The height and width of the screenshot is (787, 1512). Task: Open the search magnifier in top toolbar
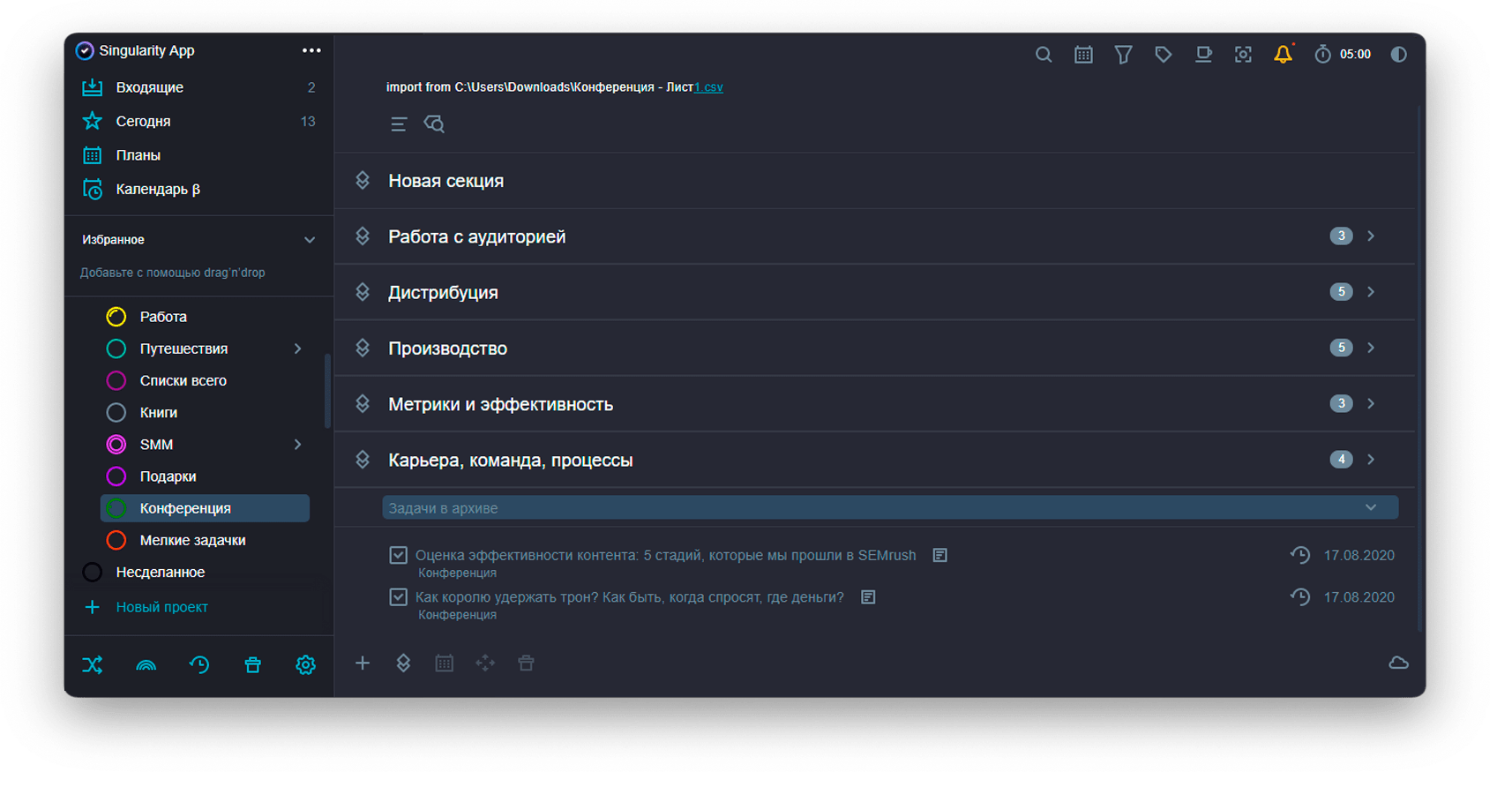[1044, 55]
